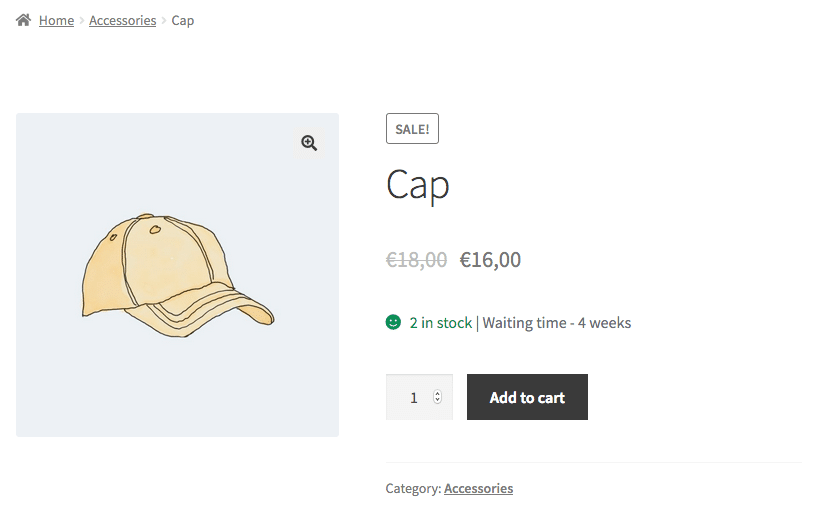Viewport: 816px width, 510px height.
Task: Click the house icon in the breadcrumb
Action: click(x=24, y=20)
